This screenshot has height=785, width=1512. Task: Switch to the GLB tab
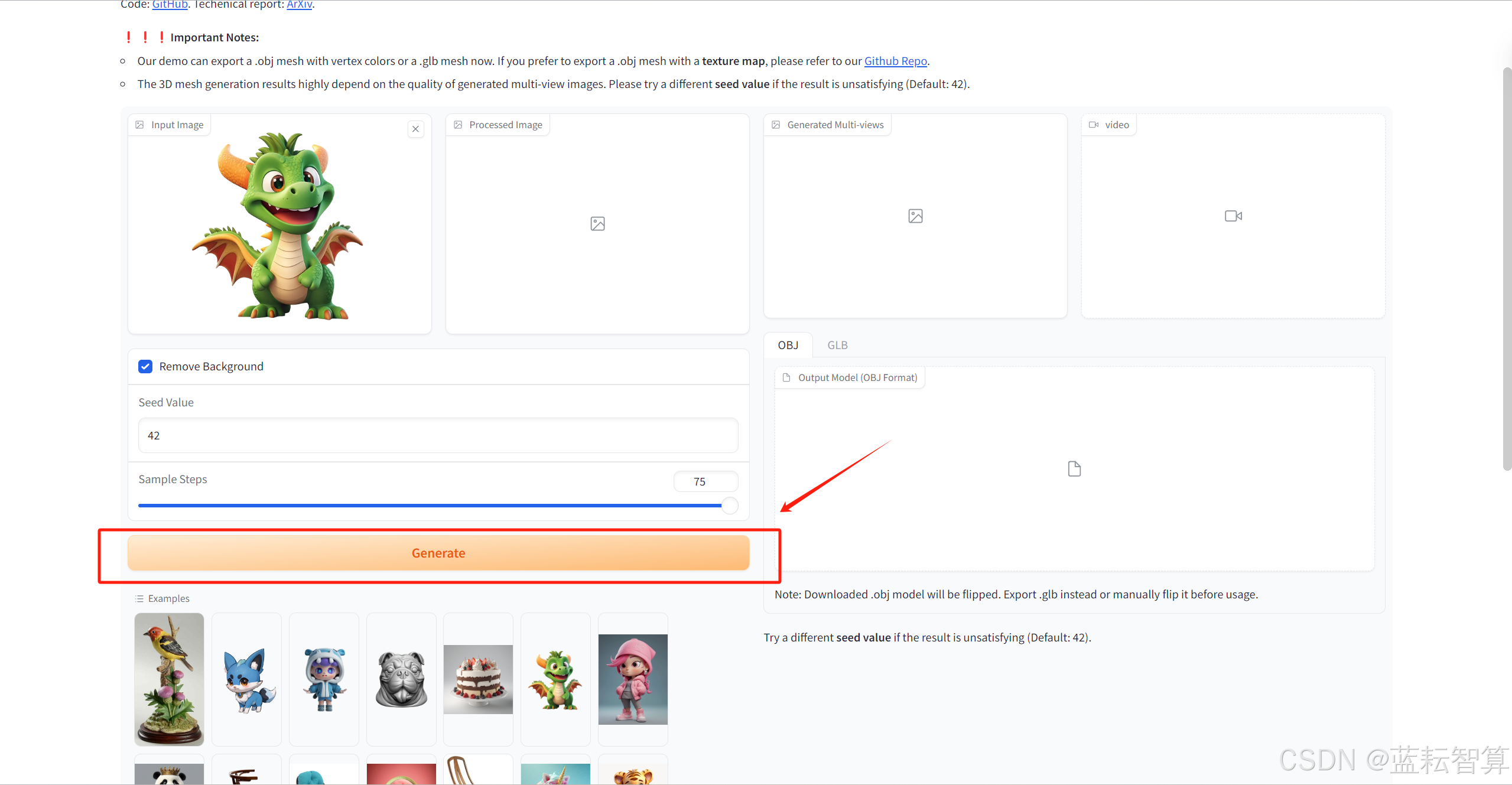point(837,345)
